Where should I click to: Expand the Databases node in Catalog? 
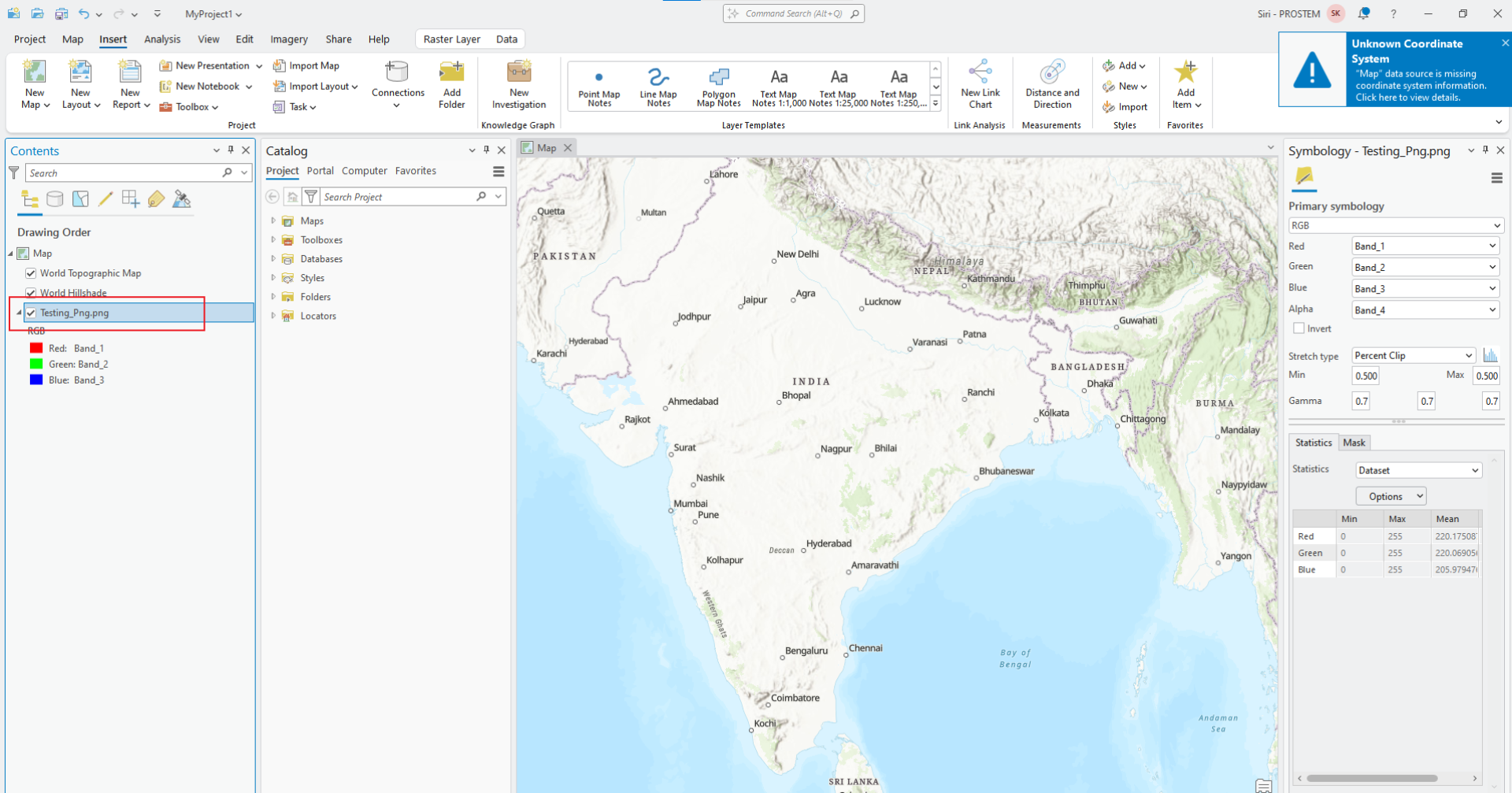tap(273, 259)
